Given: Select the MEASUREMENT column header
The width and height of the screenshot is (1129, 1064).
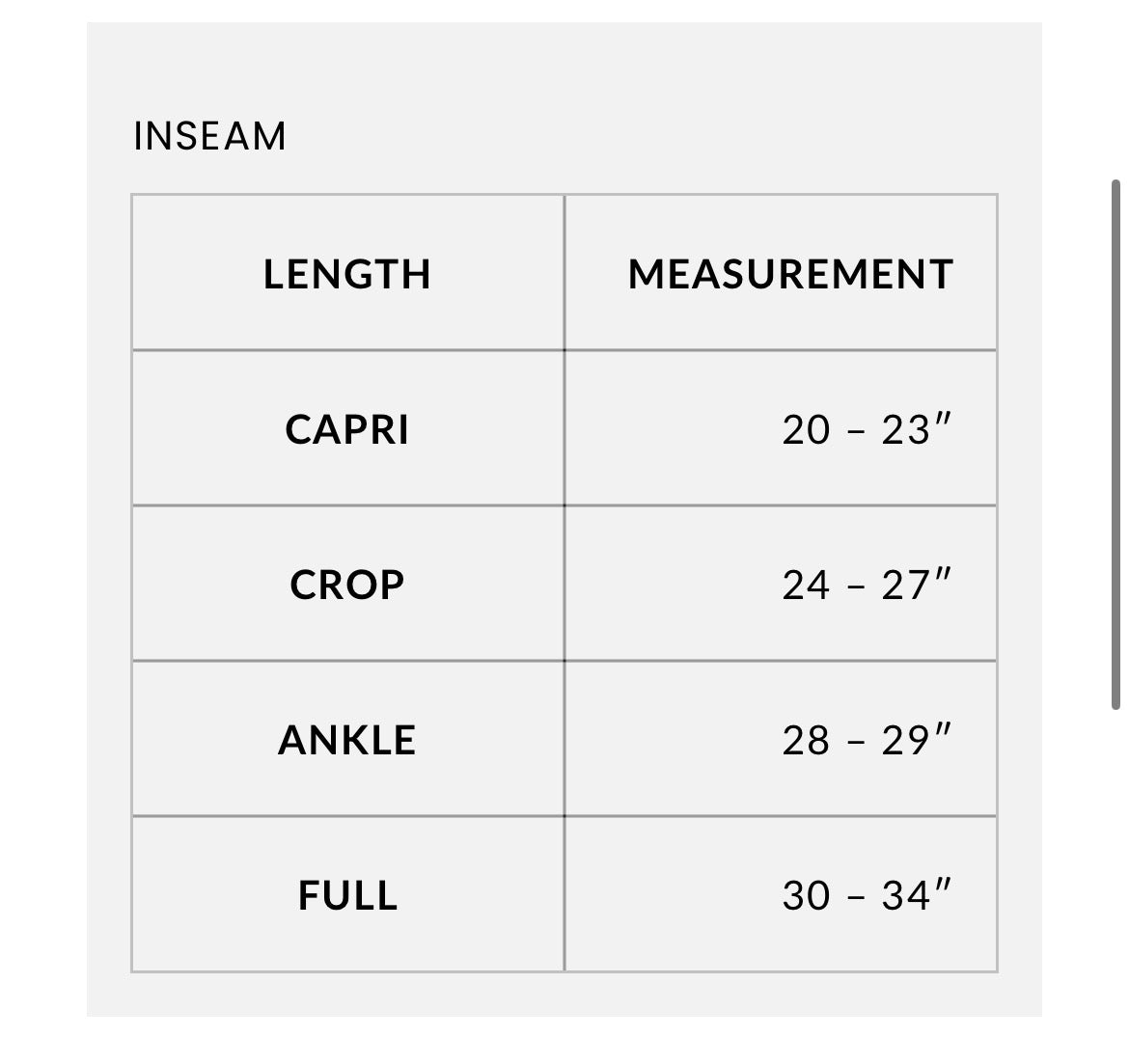Looking at the screenshot, I should coord(782,273).
